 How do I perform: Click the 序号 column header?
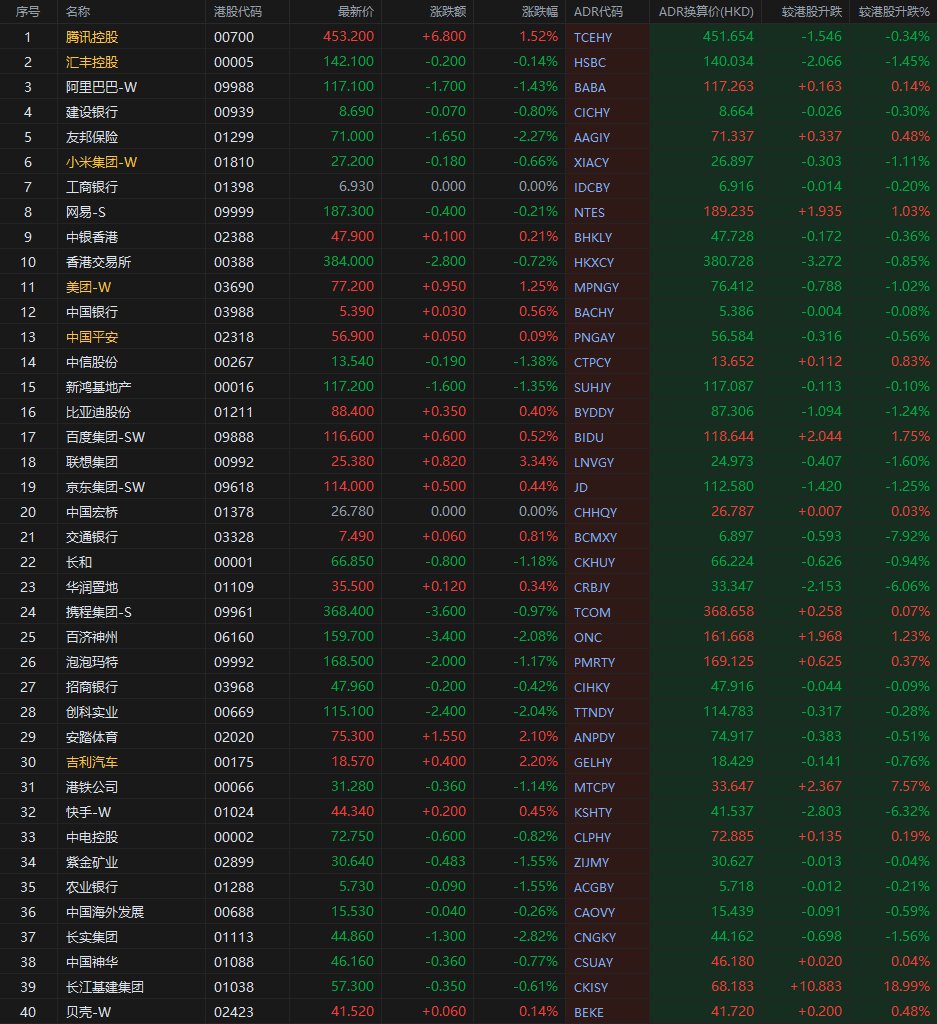tap(27, 12)
